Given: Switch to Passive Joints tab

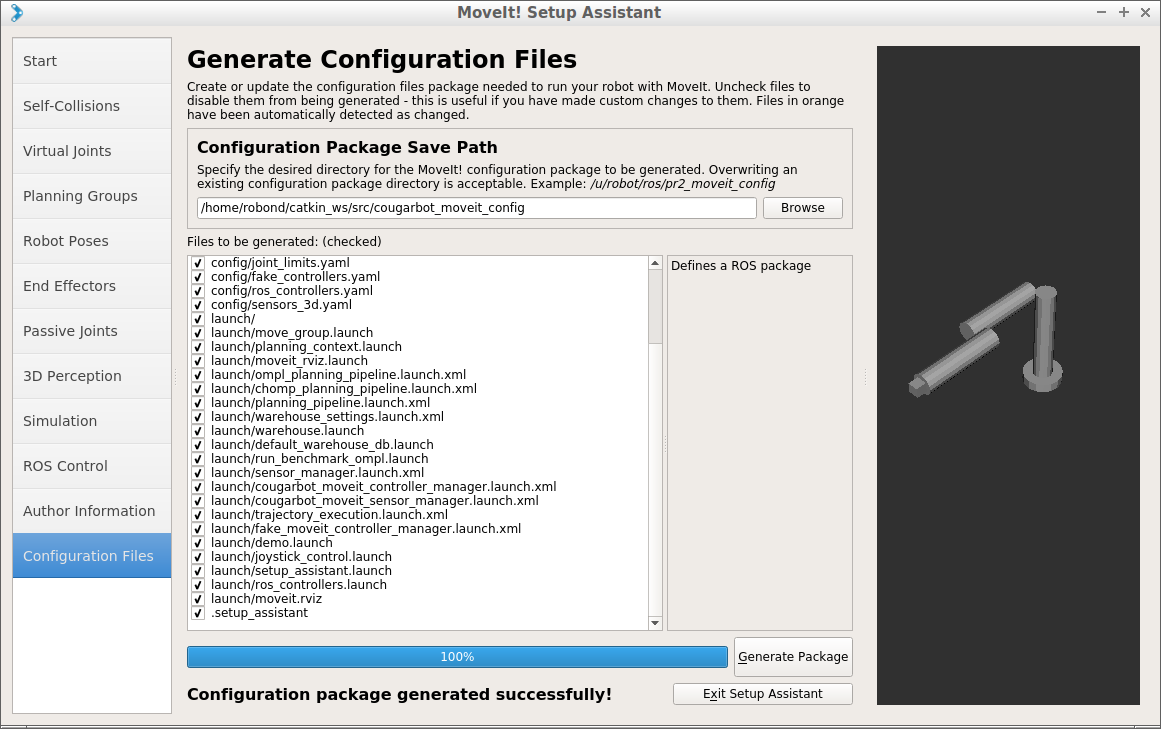Looking at the screenshot, I should click(92, 331).
